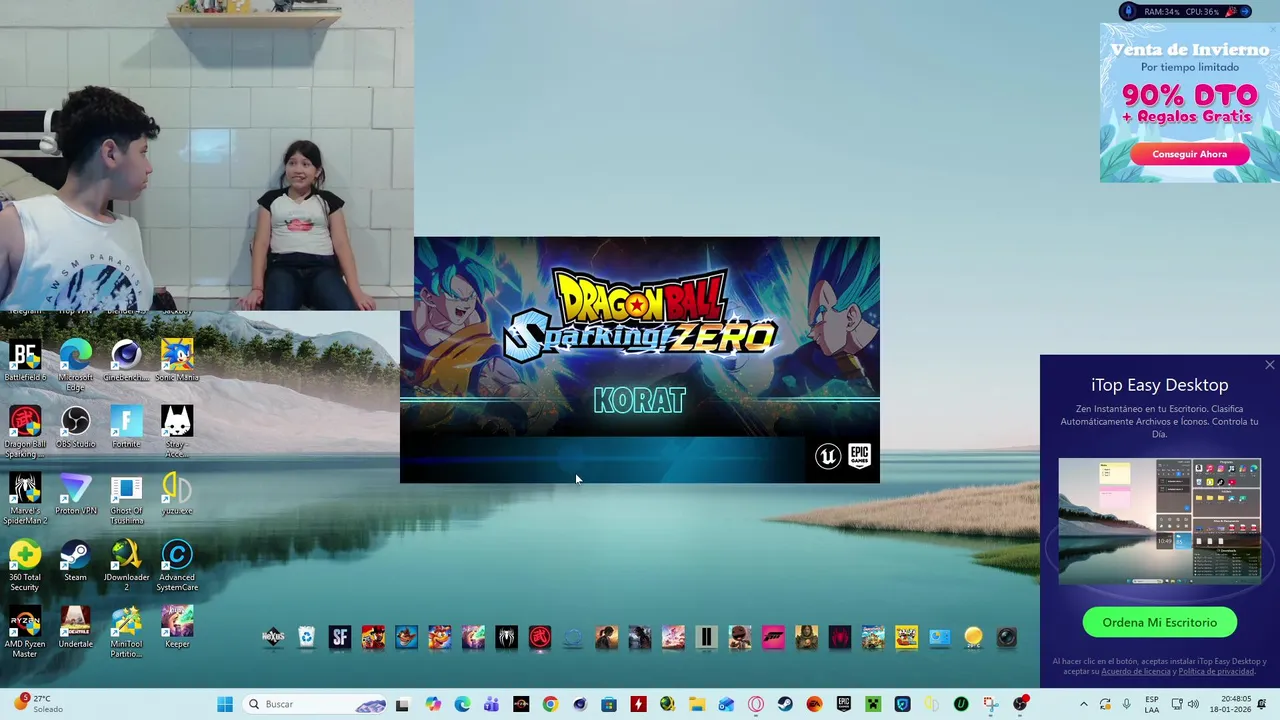
Task: Click the iTop Easy Desktop preview image
Action: tap(1160, 520)
